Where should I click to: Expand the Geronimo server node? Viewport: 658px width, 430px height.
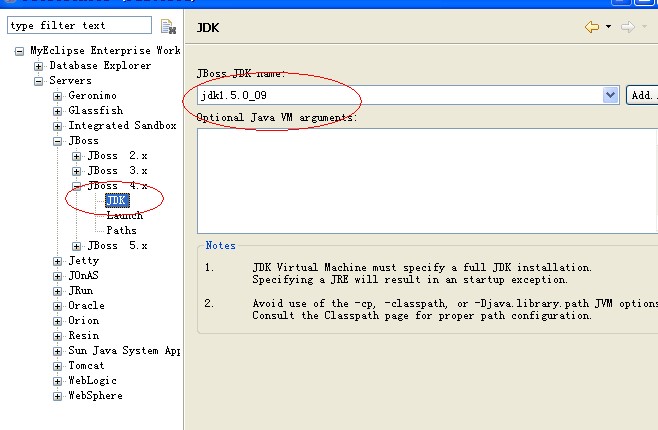coord(57,96)
